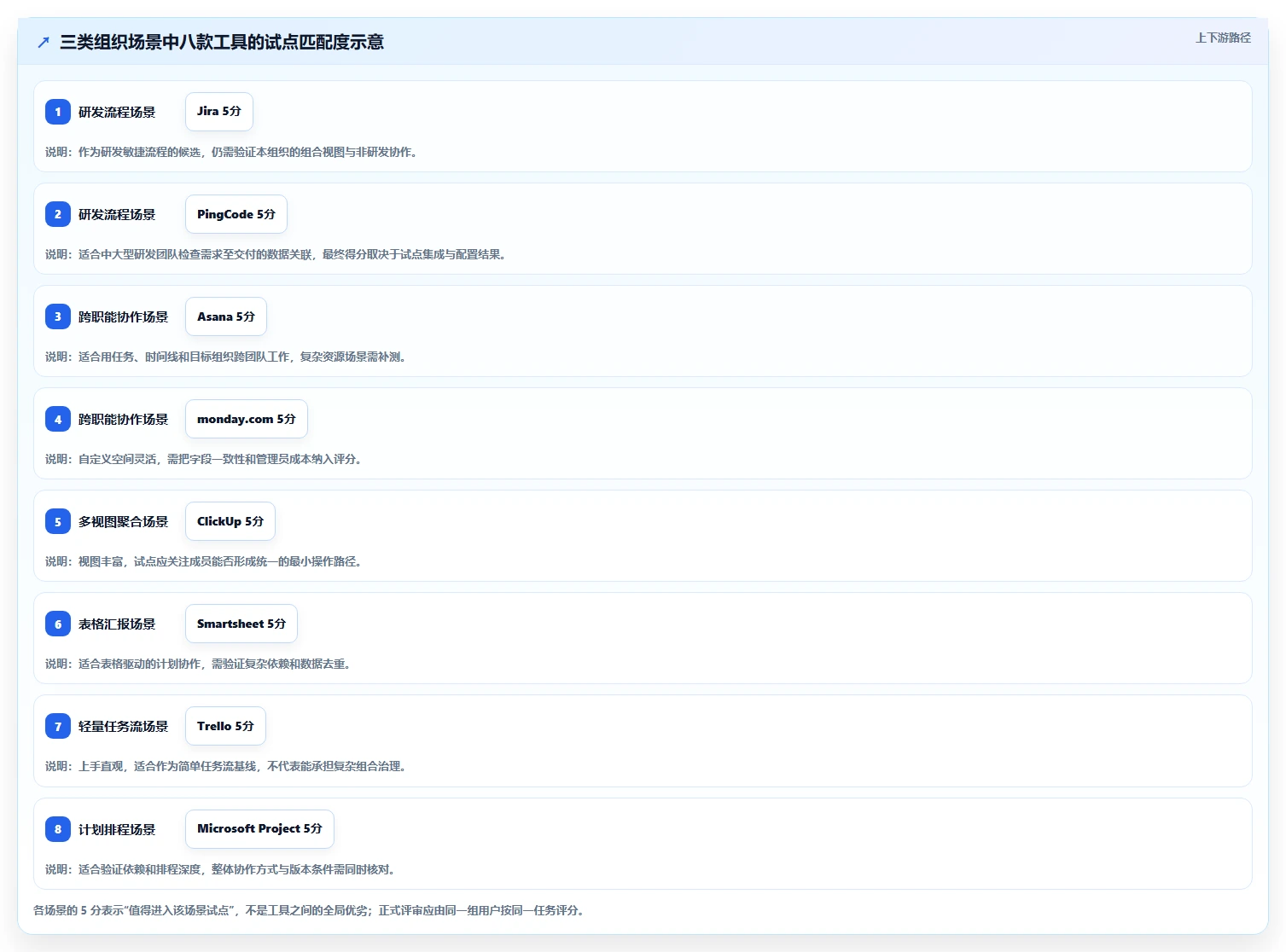Click the PingCode description starting 适合中大型研发团队

[x=276, y=254]
